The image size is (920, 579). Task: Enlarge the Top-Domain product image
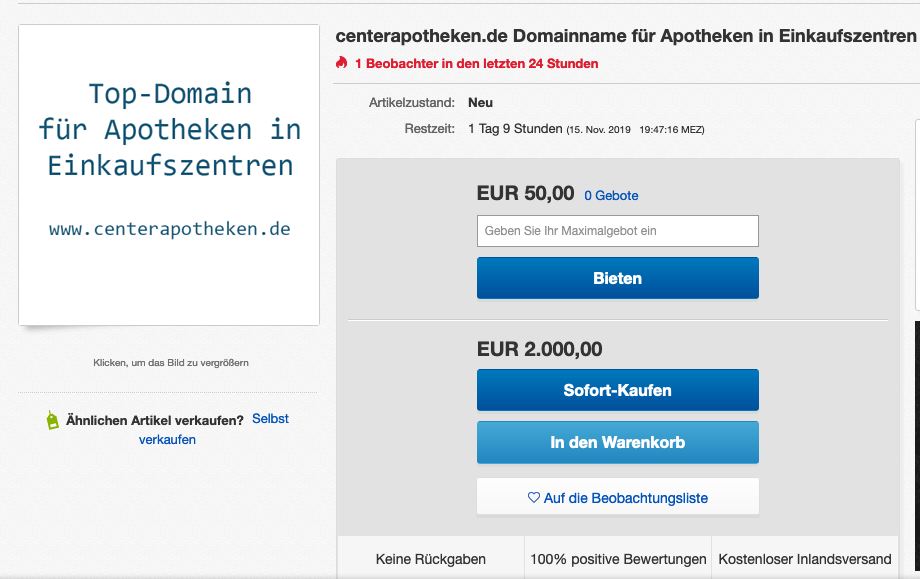[x=169, y=175]
